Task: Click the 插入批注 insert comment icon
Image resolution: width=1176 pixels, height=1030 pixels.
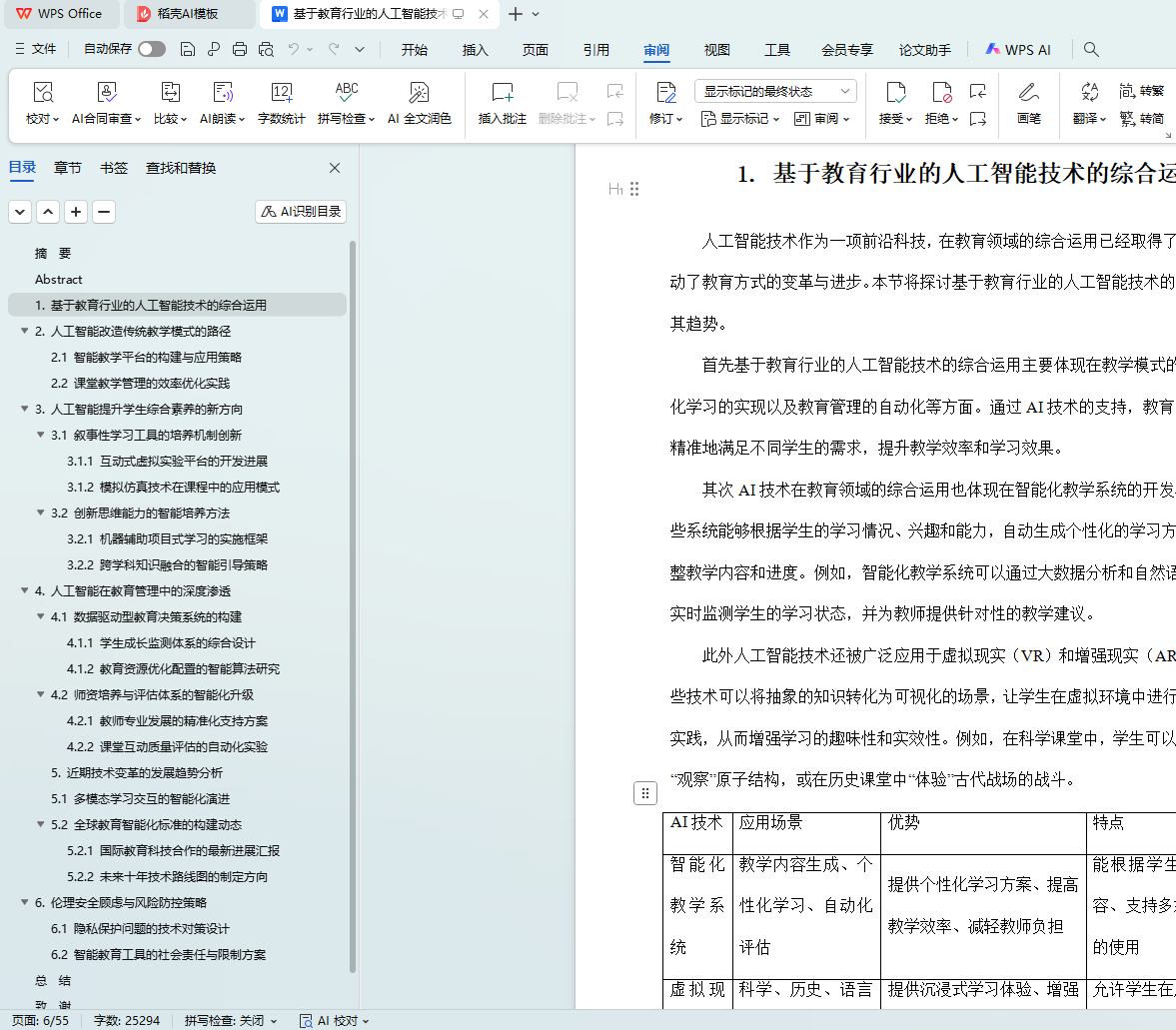Action: click(x=503, y=93)
